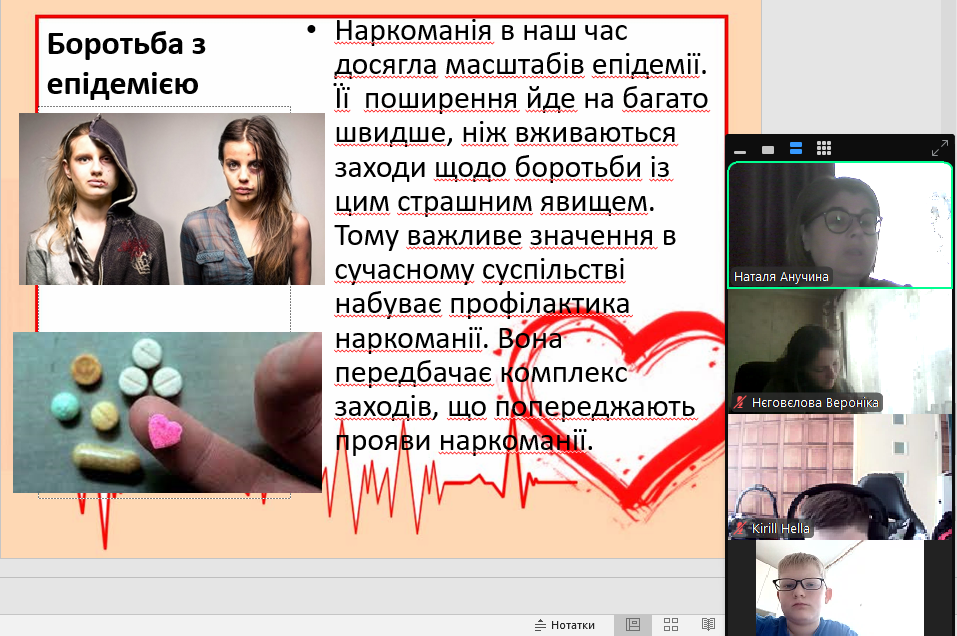Click the text досягла масштабів епідемії
This screenshot has width=957, height=636.
tap(521, 65)
